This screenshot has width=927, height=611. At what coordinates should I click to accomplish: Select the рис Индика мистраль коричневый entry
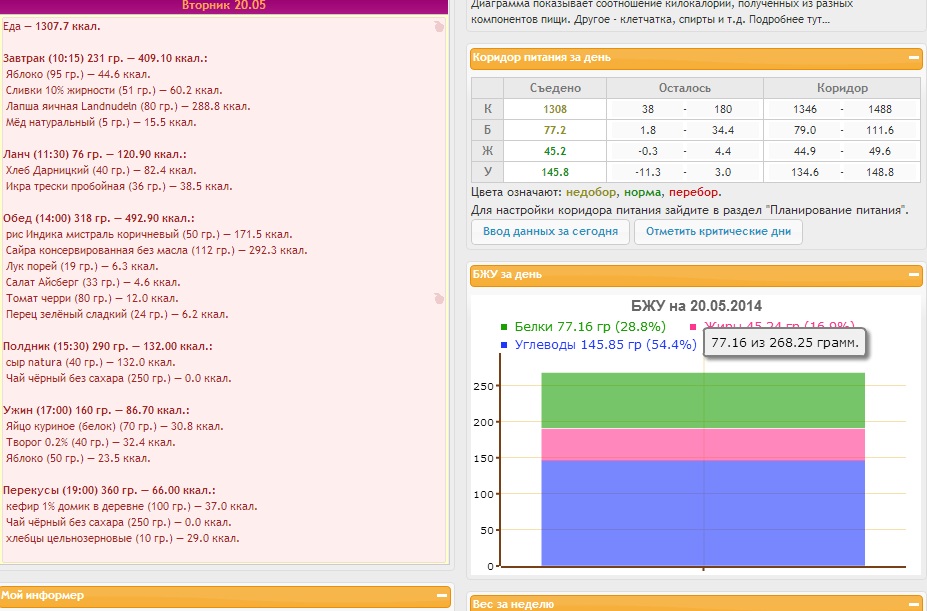click(x=149, y=234)
